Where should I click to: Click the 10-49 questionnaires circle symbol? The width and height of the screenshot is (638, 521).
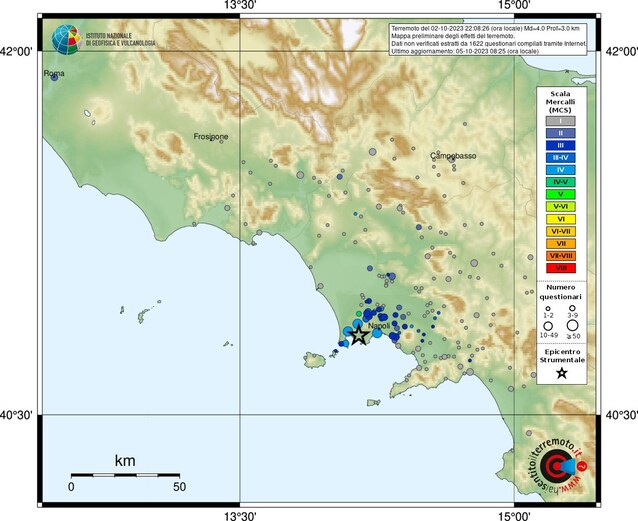[x=548, y=326]
